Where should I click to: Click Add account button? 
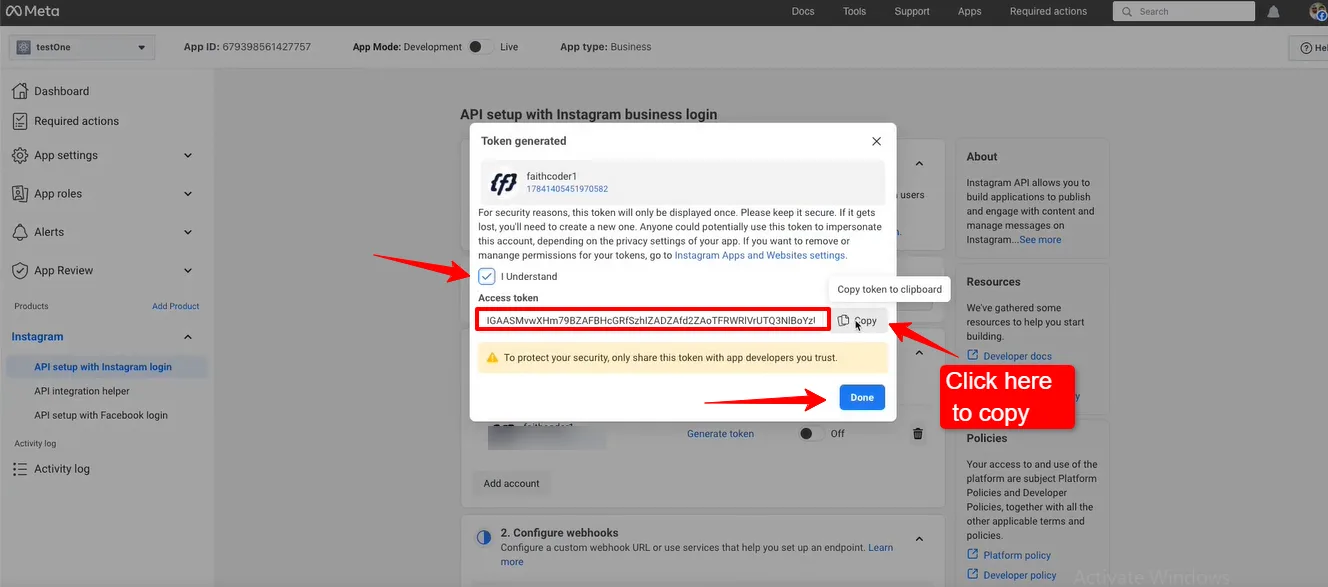[511, 483]
